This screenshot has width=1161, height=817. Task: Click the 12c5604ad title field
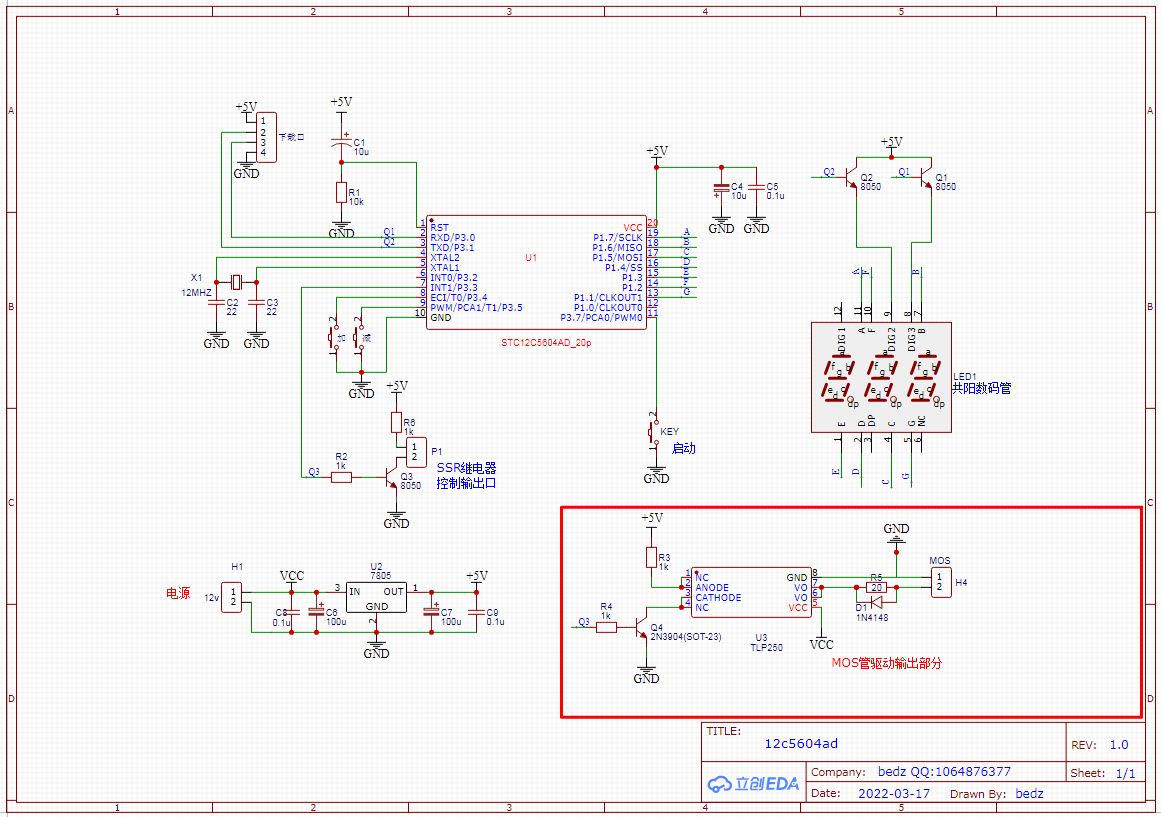801,744
